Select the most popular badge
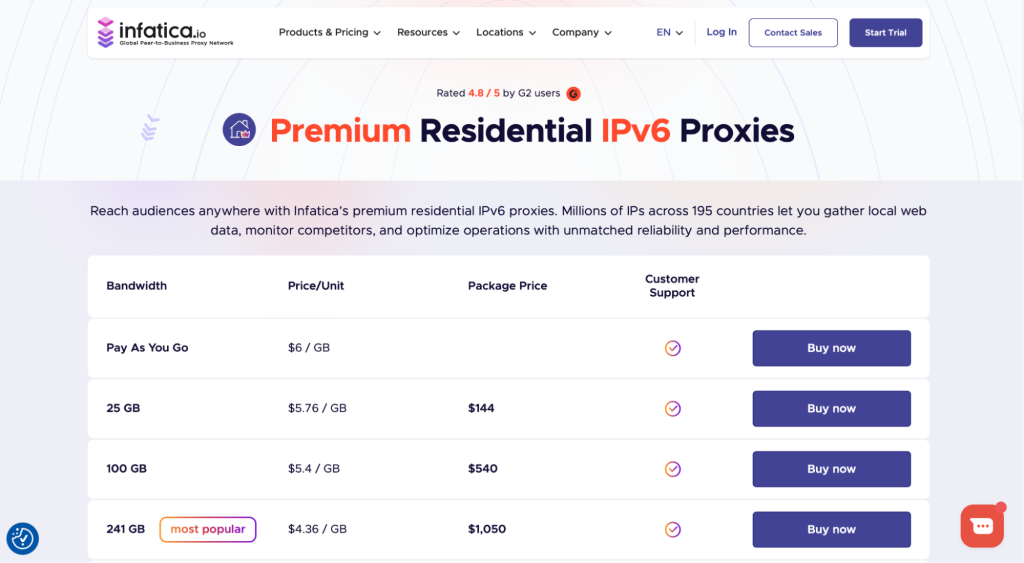 [x=208, y=529]
